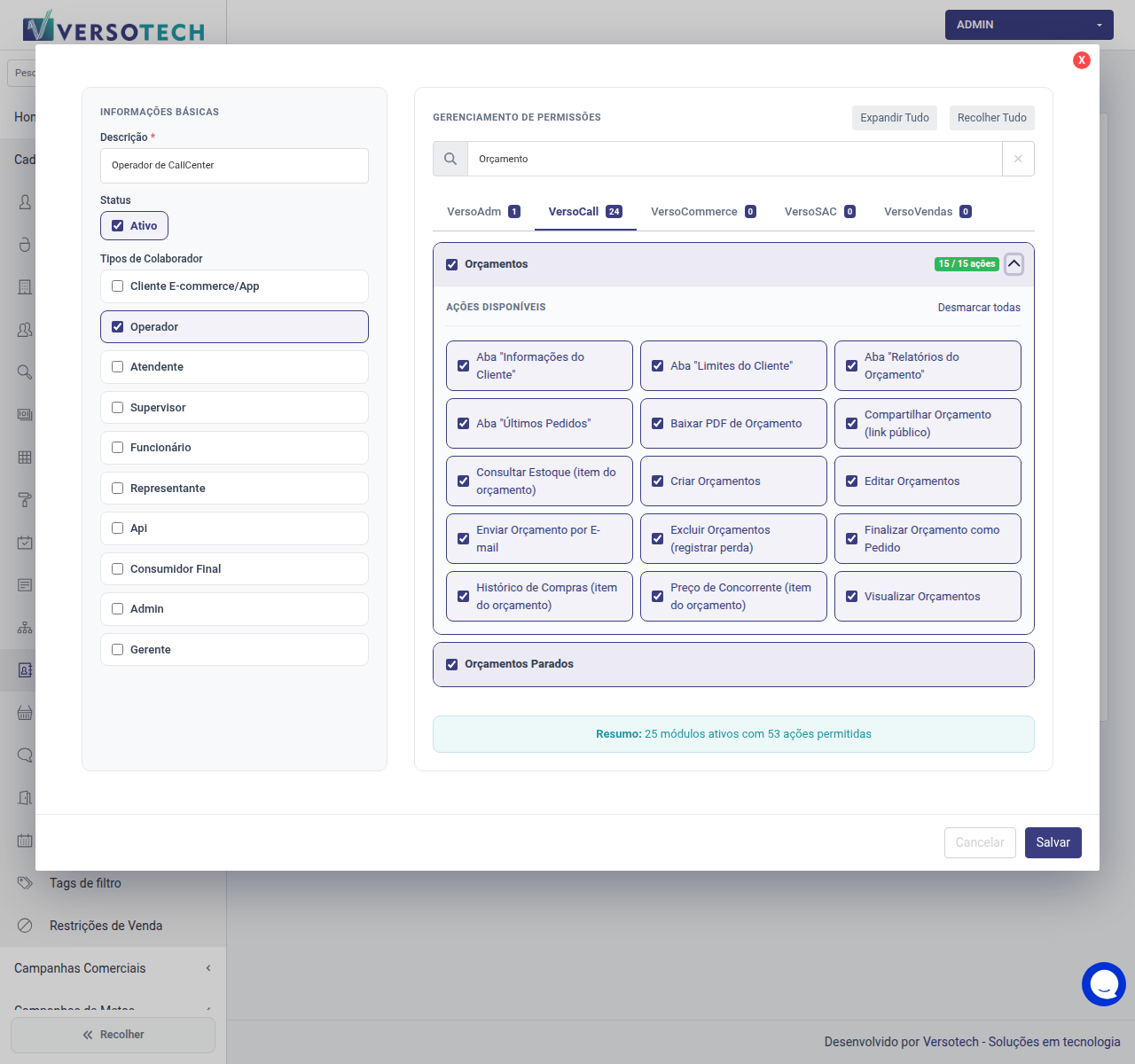Click Expandir Tudo button
Image resolution: width=1135 pixels, height=1064 pixels.
[x=895, y=118]
